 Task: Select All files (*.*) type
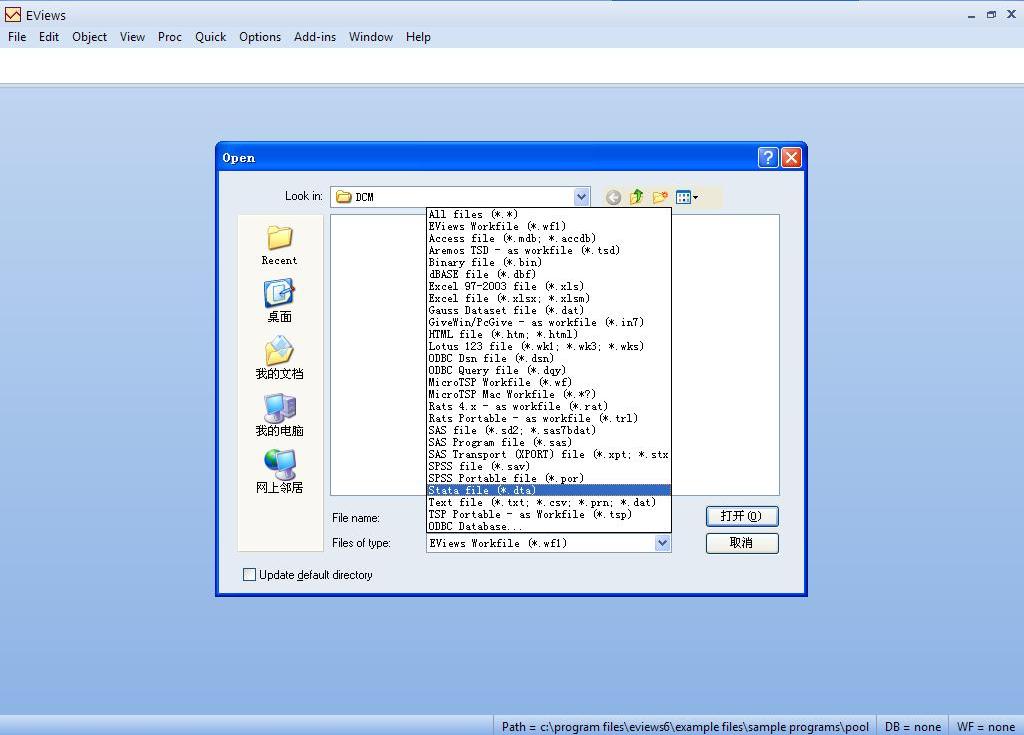549,214
